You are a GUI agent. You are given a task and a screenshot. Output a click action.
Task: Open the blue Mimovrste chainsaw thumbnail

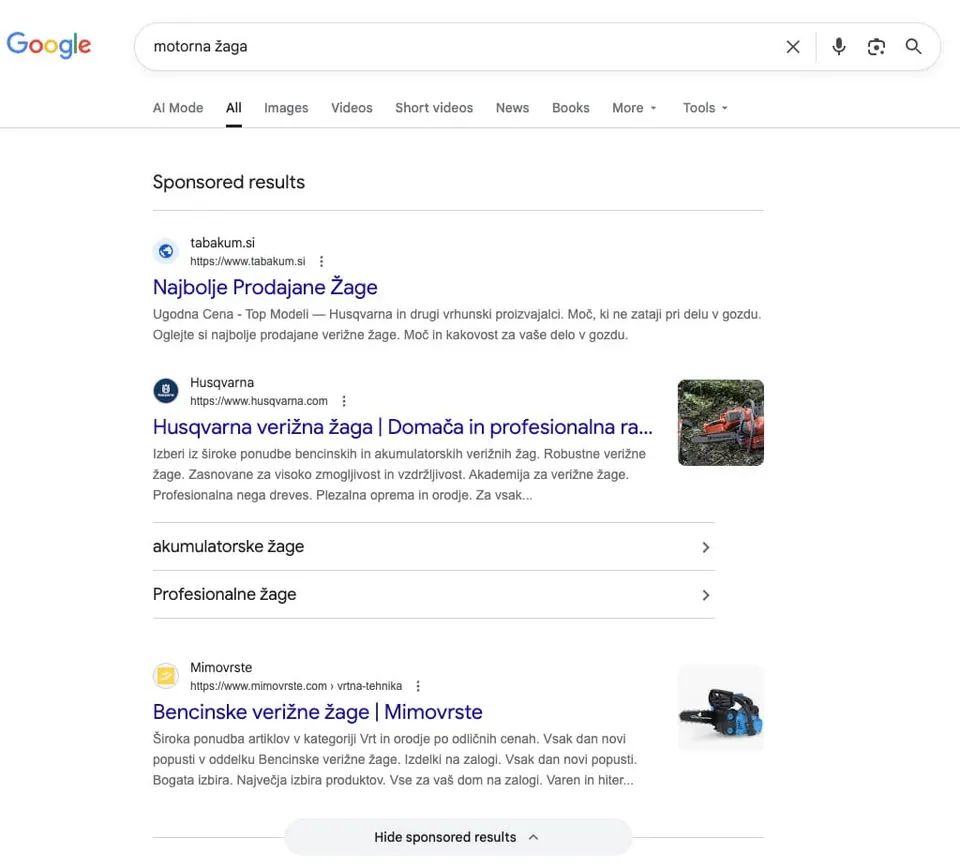pyautogui.click(x=721, y=708)
